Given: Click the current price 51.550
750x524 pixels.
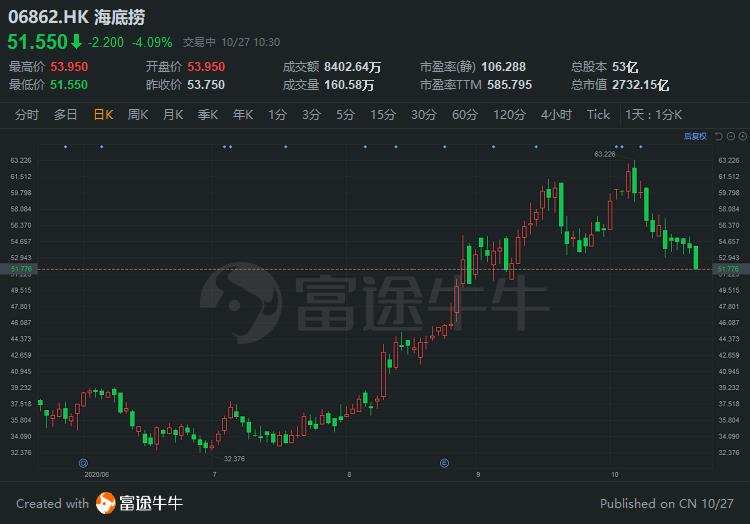Looking at the screenshot, I should 38,42.
